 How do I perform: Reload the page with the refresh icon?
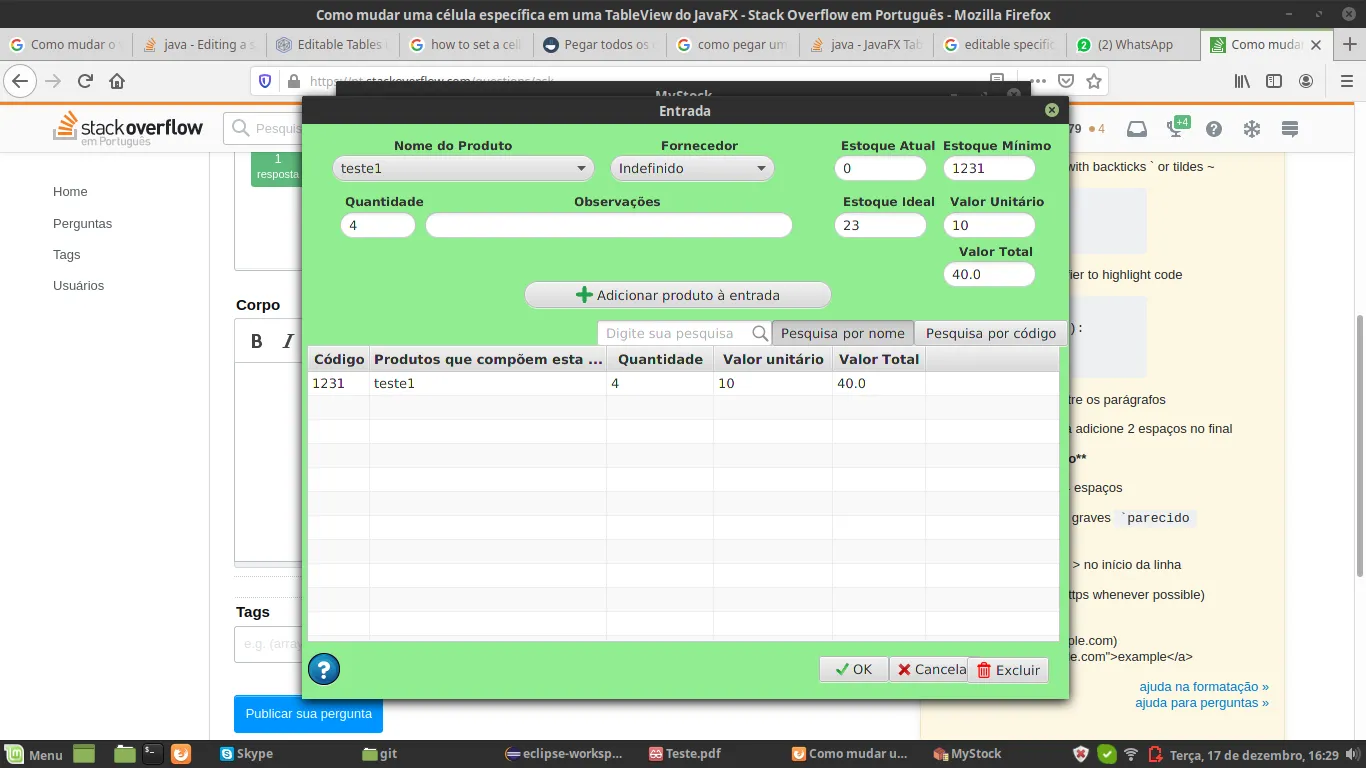pos(85,81)
